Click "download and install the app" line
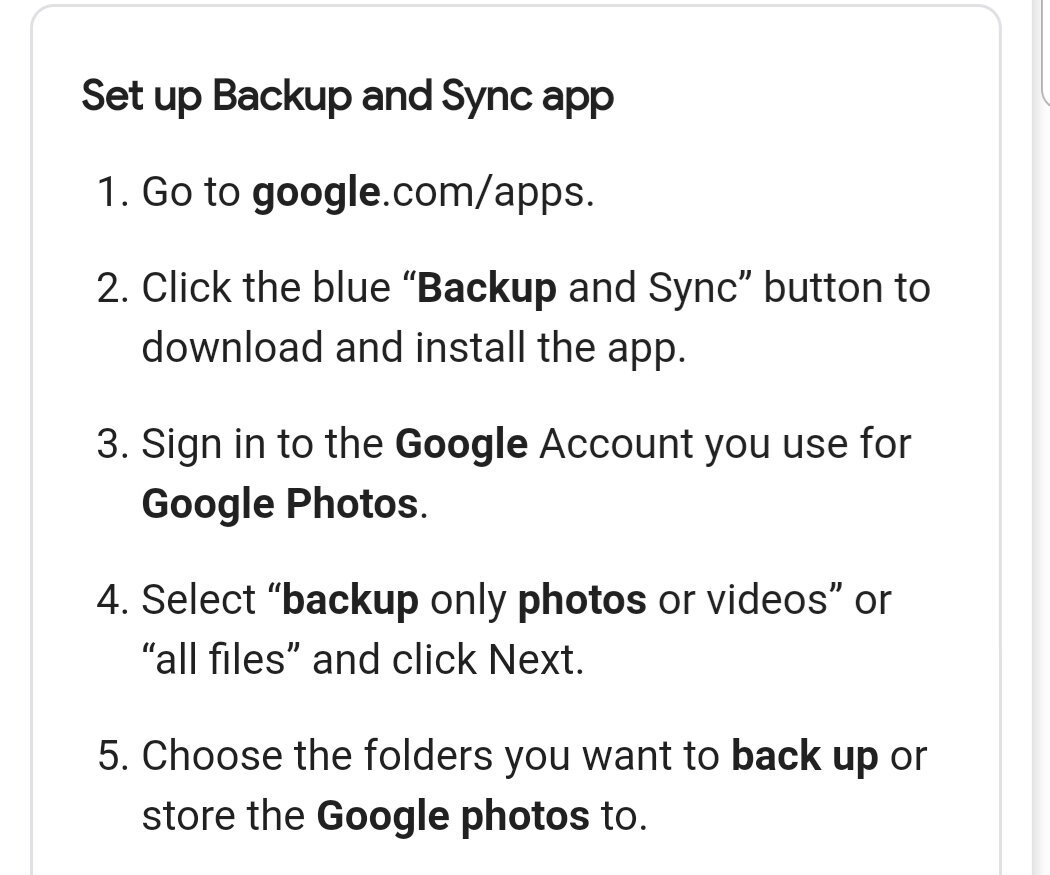This screenshot has width=1050, height=875. click(414, 348)
